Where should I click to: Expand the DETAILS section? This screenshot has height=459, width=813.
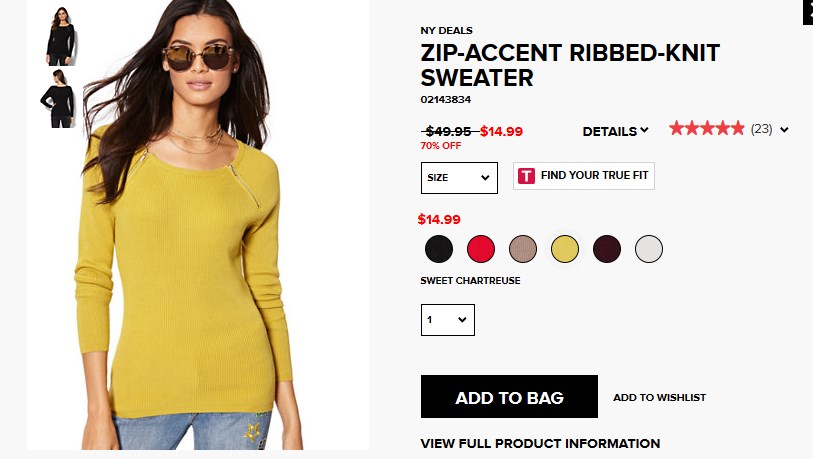[x=615, y=131]
